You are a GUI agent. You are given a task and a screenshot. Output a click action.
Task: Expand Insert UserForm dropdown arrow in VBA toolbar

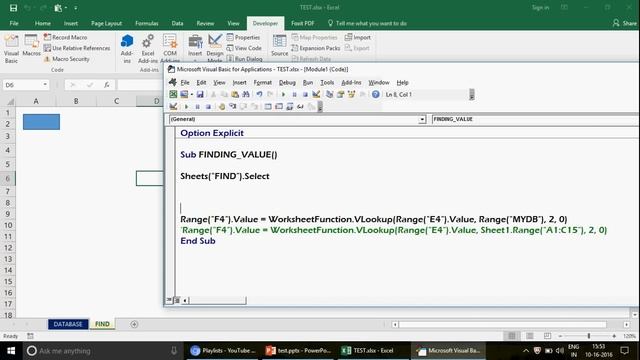click(x=191, y=94)
